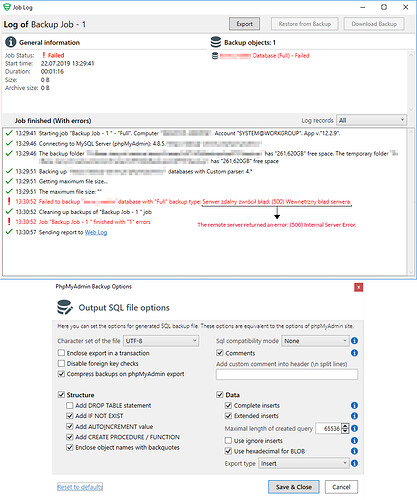The image size is (417, 500).
Task: Click the Maximal length of created query stepper
Action: [x=345, y=428]
